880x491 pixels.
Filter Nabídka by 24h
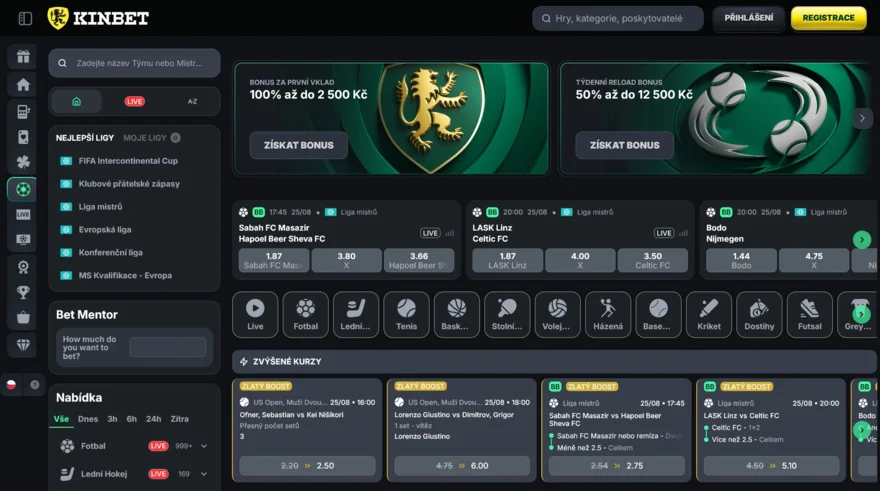point(153,419)
